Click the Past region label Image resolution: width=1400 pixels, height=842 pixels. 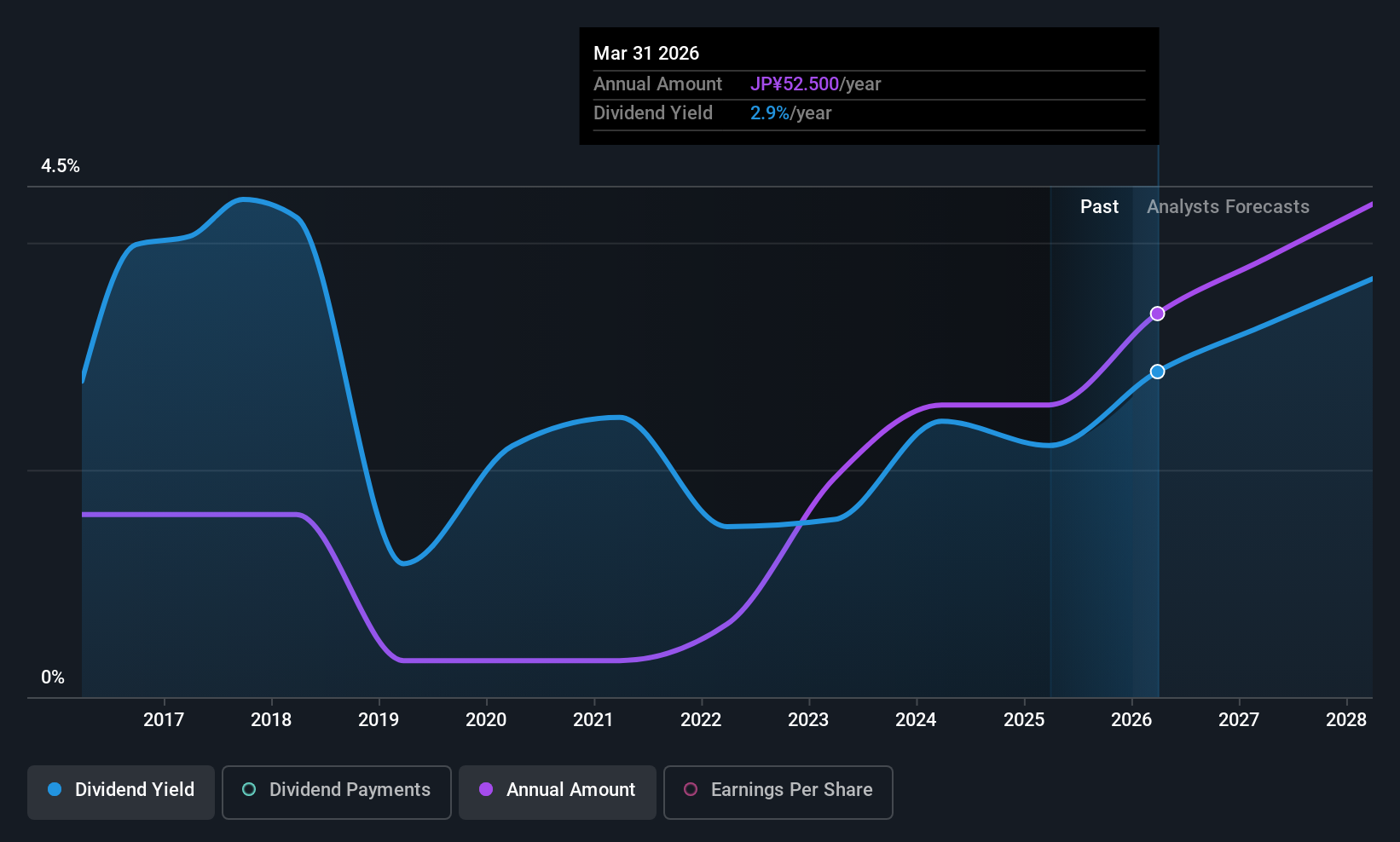click(x=1099, y=207)
